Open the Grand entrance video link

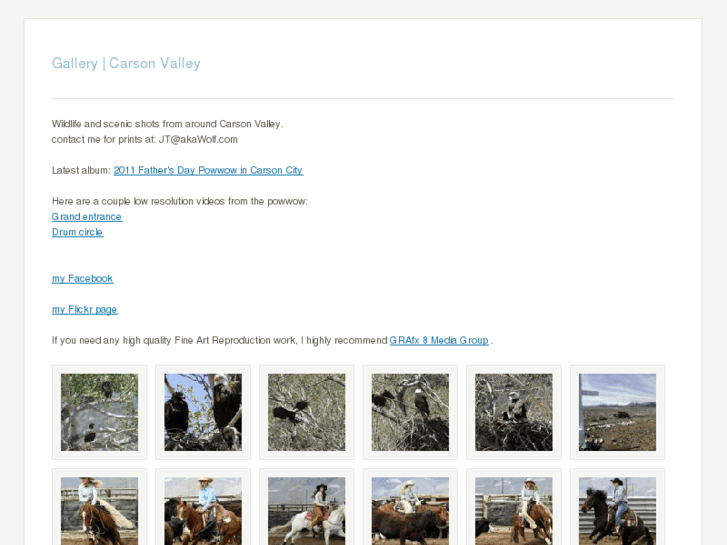click(x=87, y=217)
